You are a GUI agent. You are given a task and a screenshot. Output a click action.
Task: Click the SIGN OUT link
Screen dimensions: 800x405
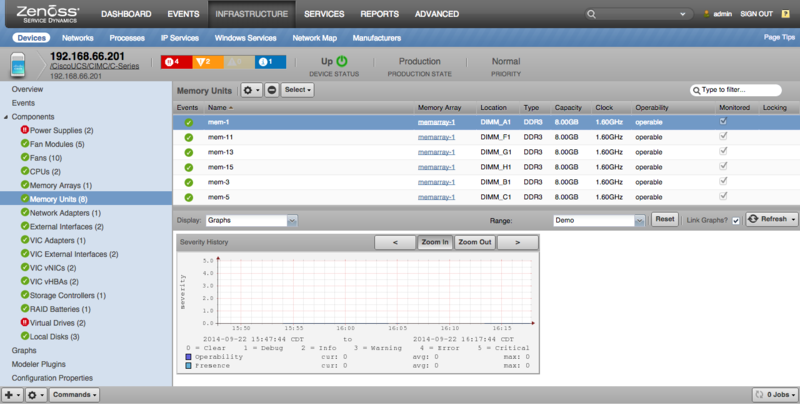click(x=757, y=14)
